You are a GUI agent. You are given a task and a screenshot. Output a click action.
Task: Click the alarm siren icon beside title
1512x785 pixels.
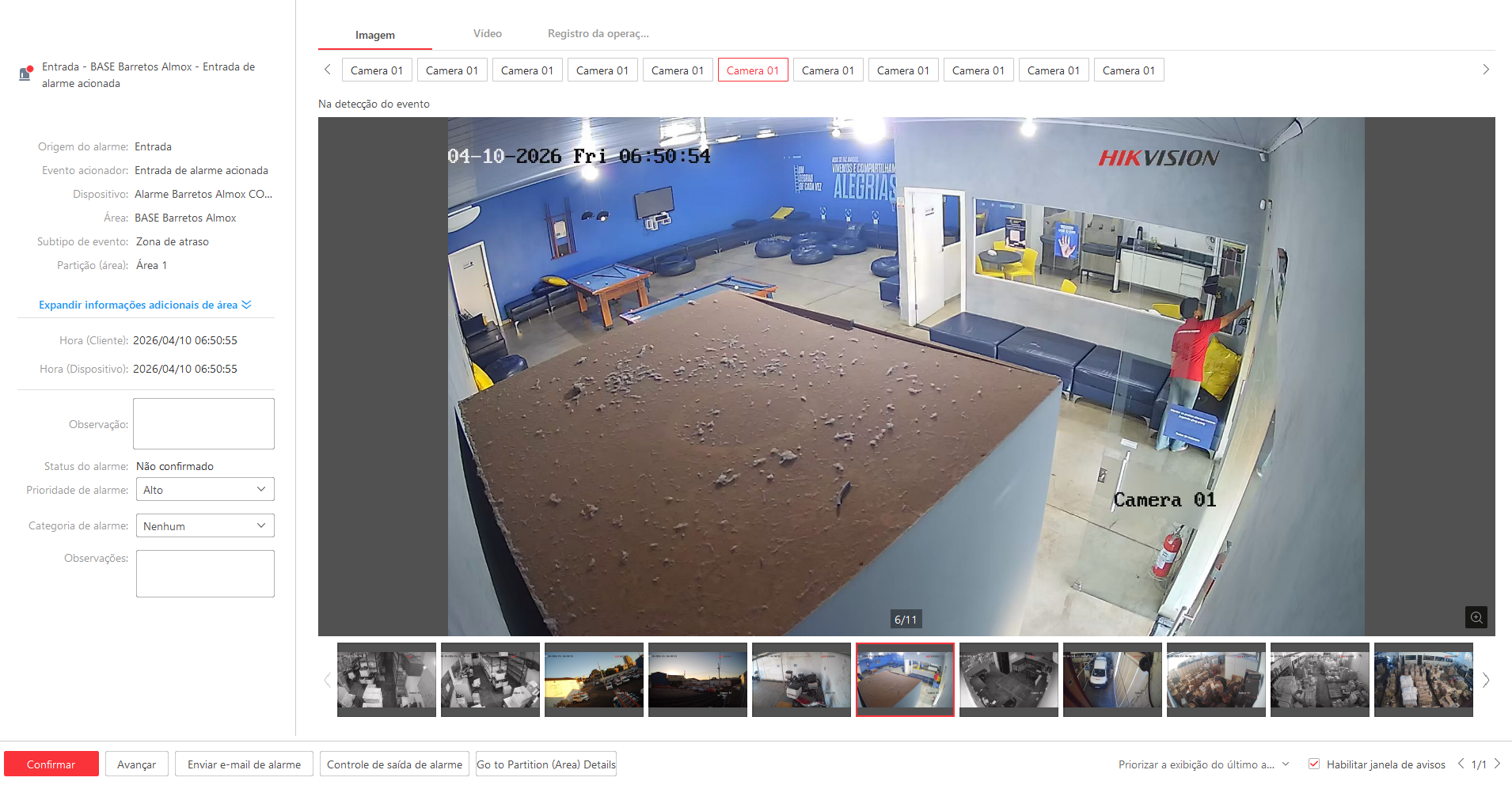[x=25, y=74]
